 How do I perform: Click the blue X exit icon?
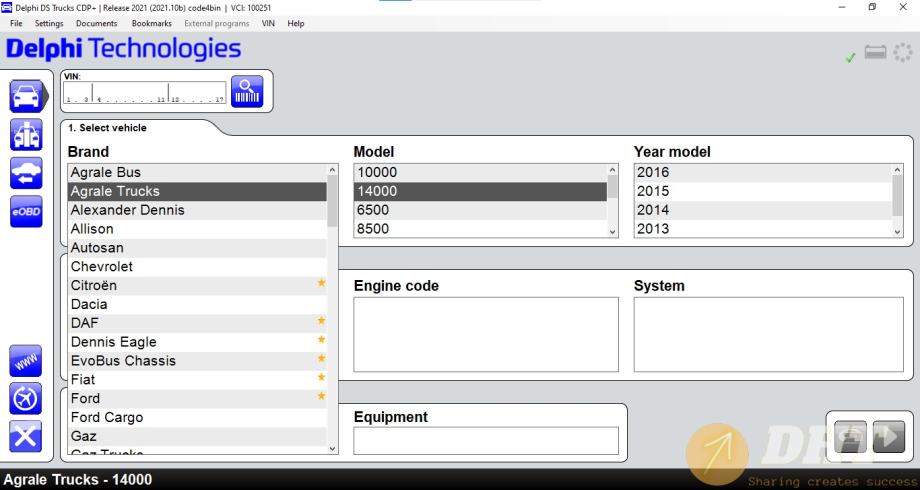tap(26, 437)
